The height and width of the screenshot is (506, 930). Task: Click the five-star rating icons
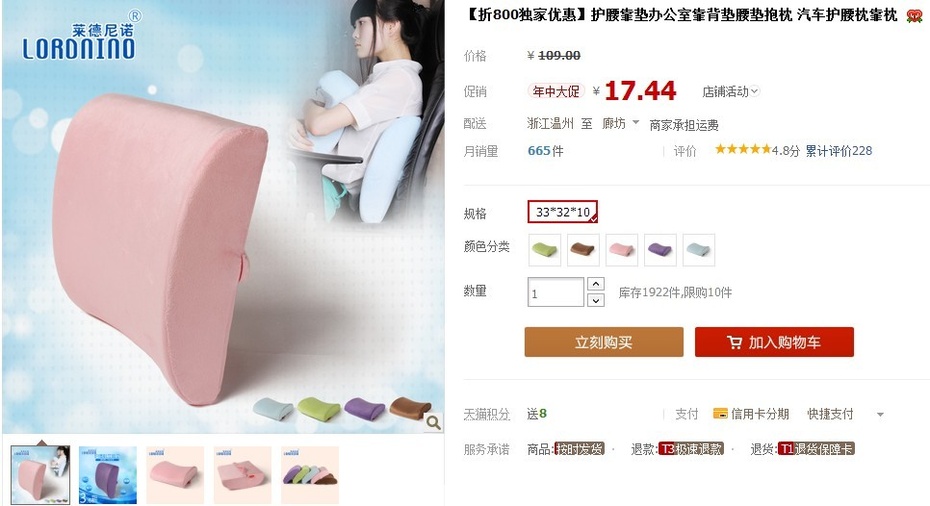(x=743, y=149)
